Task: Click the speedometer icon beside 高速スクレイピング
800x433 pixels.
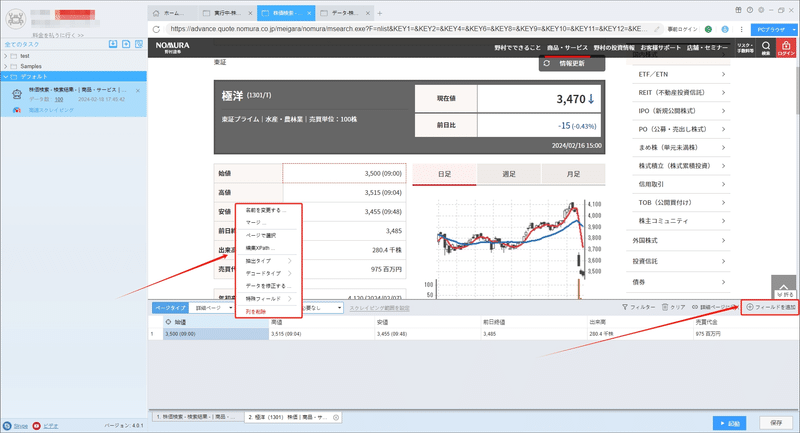Action: click(16, 110)
